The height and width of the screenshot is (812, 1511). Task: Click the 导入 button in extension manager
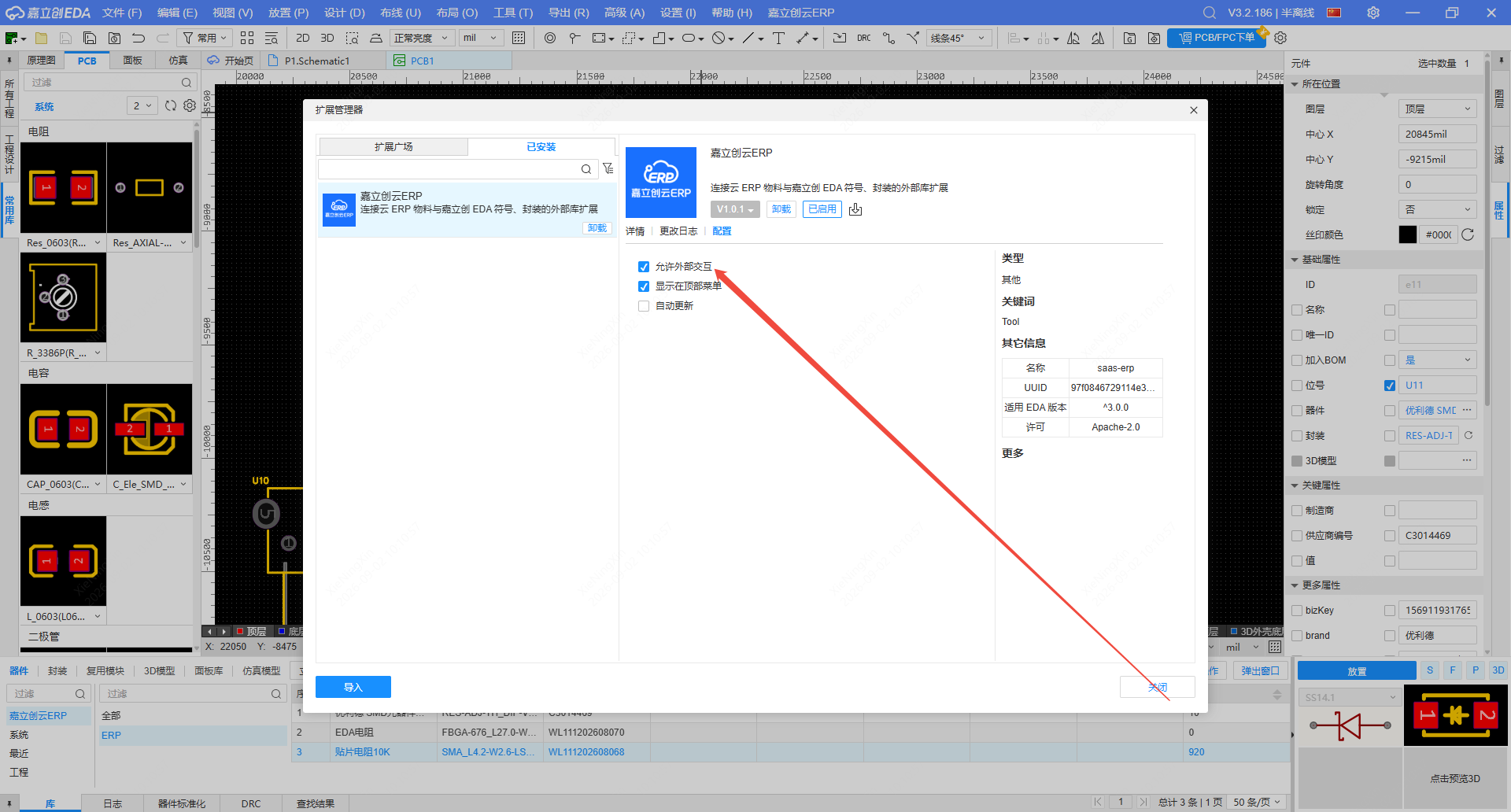(x=353, y=687)
